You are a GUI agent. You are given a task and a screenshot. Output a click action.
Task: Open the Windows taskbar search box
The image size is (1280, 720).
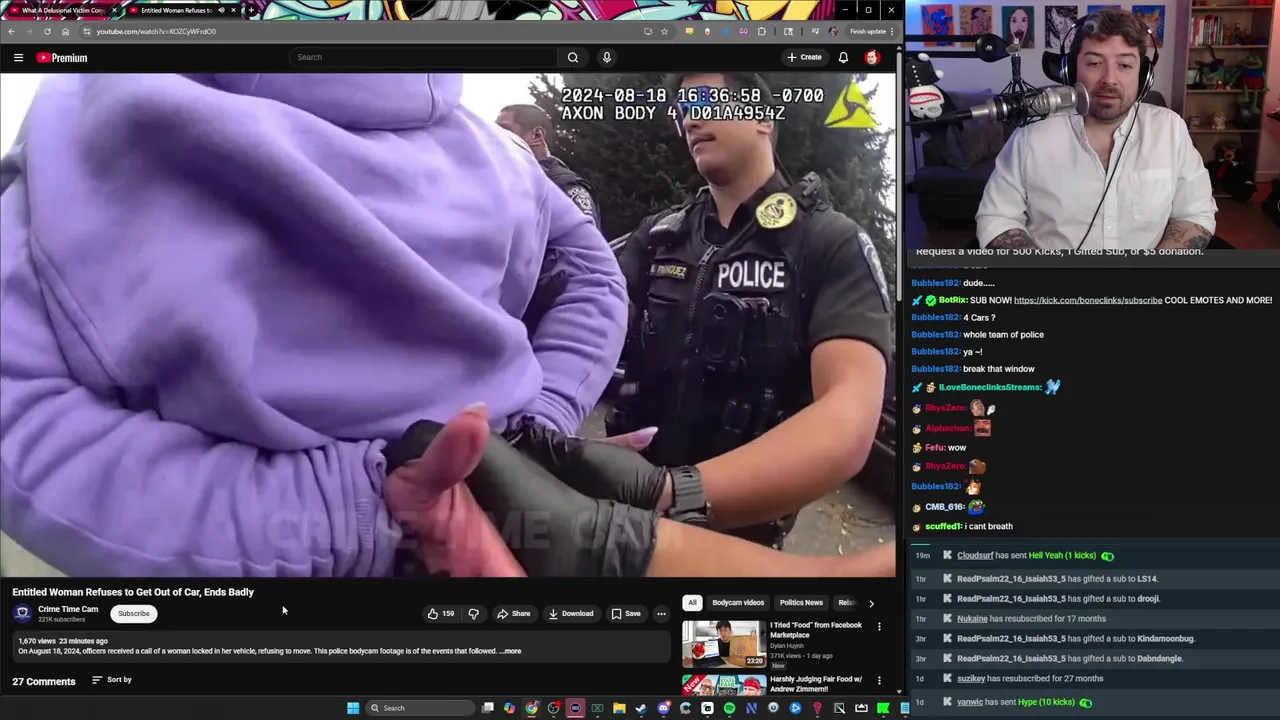[418, 708]
